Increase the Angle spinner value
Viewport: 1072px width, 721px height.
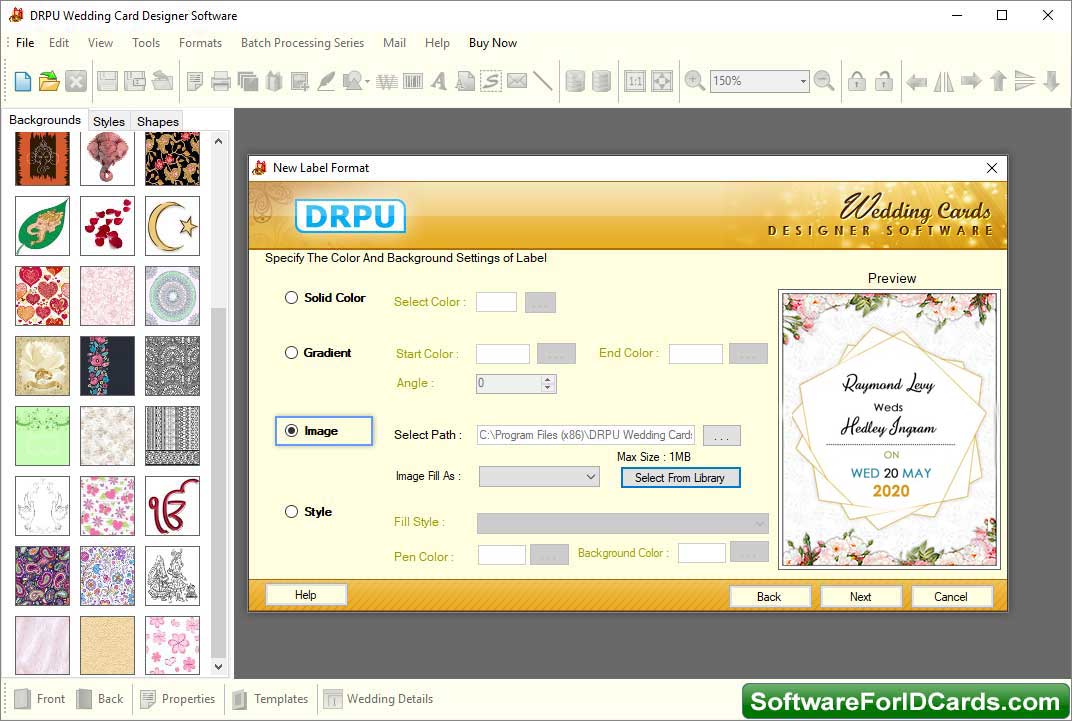(548, 379)
